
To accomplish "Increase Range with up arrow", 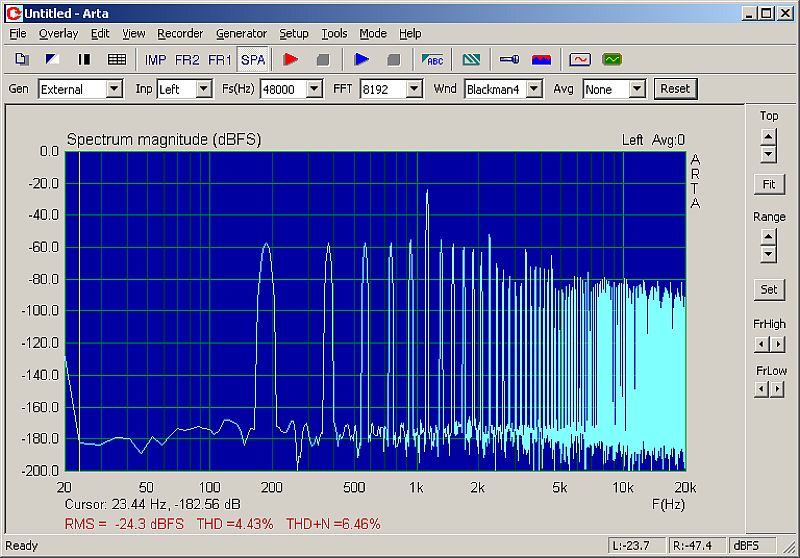I will tap(768, 237).
